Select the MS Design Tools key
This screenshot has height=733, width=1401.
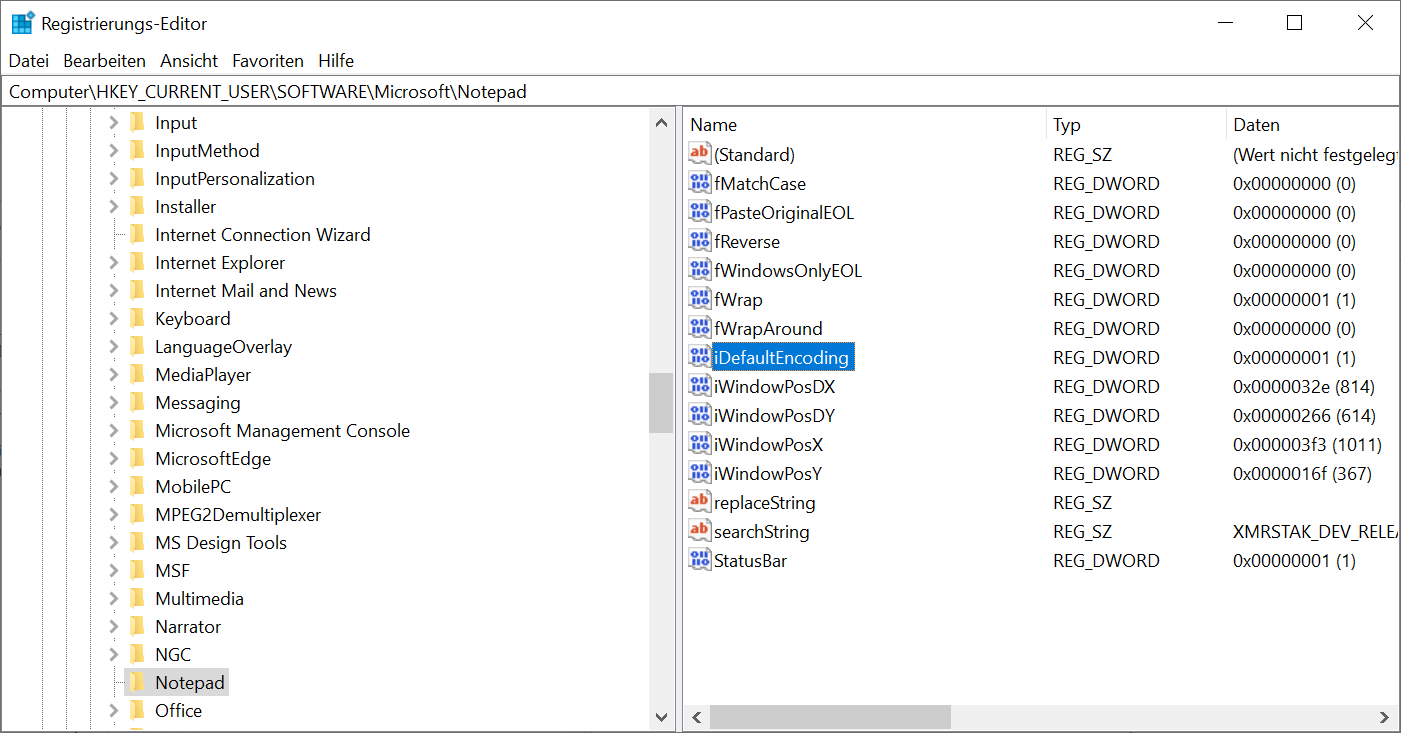pos(221,543)
